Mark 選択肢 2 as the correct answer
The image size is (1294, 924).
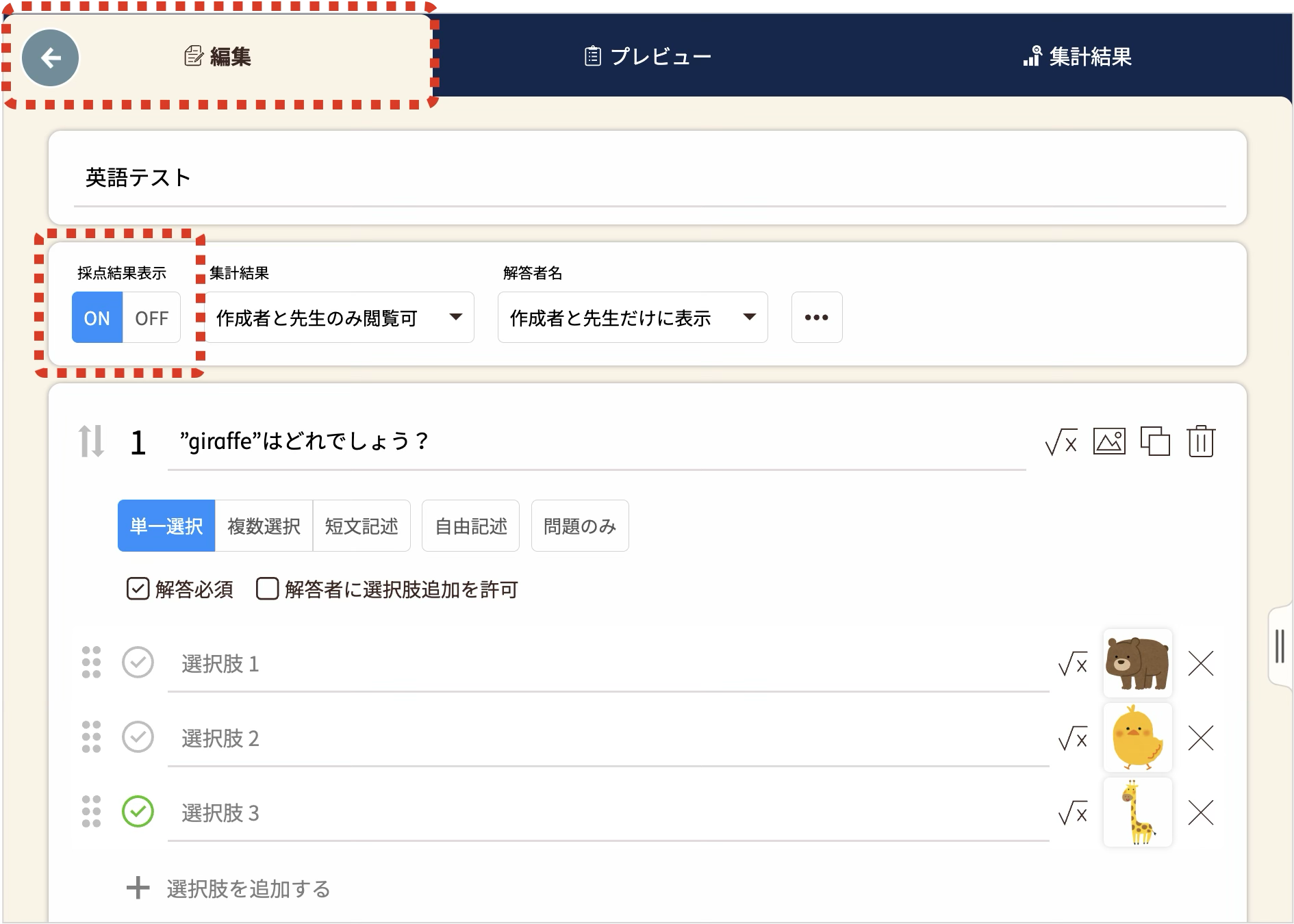138,737
